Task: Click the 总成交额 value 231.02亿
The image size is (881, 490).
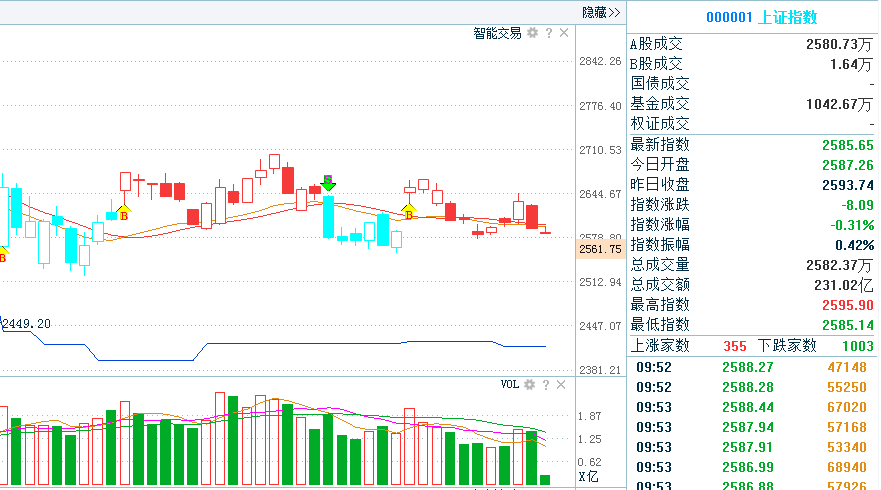Action: pyautogui.click(x=844, y=285)
